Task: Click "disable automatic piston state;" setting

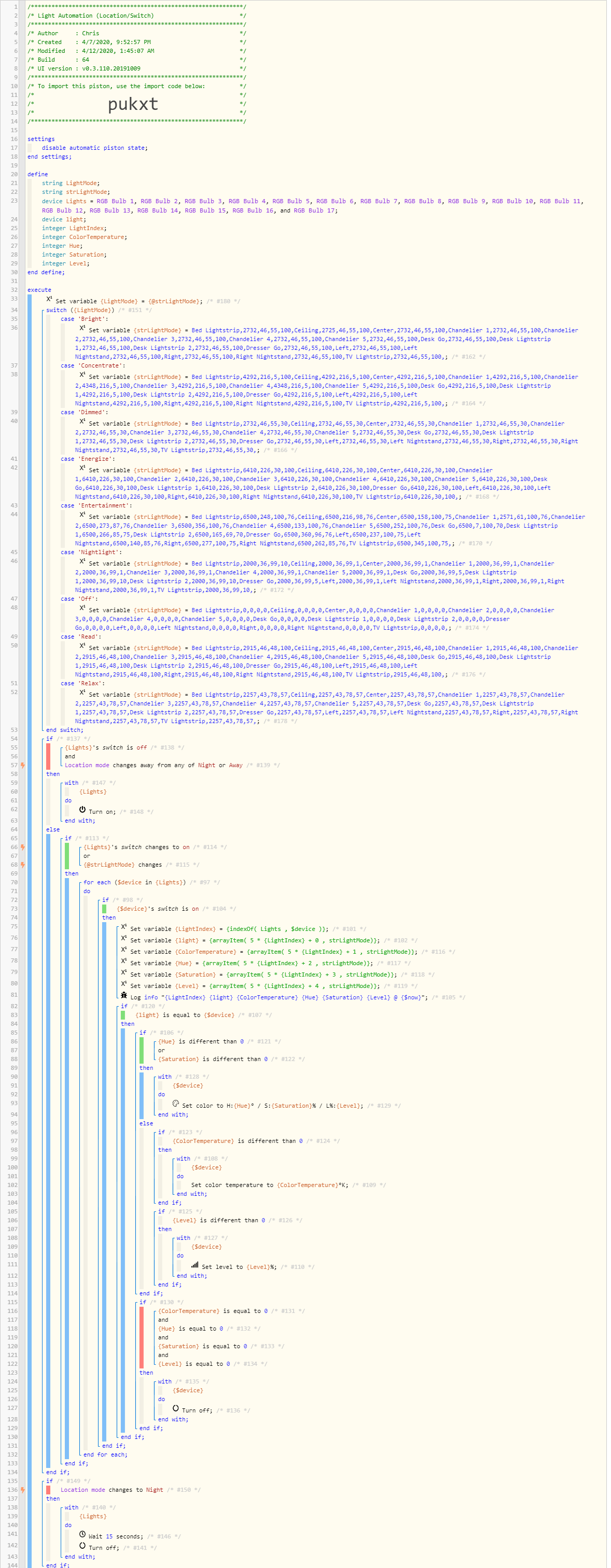Action: (94, 148)
